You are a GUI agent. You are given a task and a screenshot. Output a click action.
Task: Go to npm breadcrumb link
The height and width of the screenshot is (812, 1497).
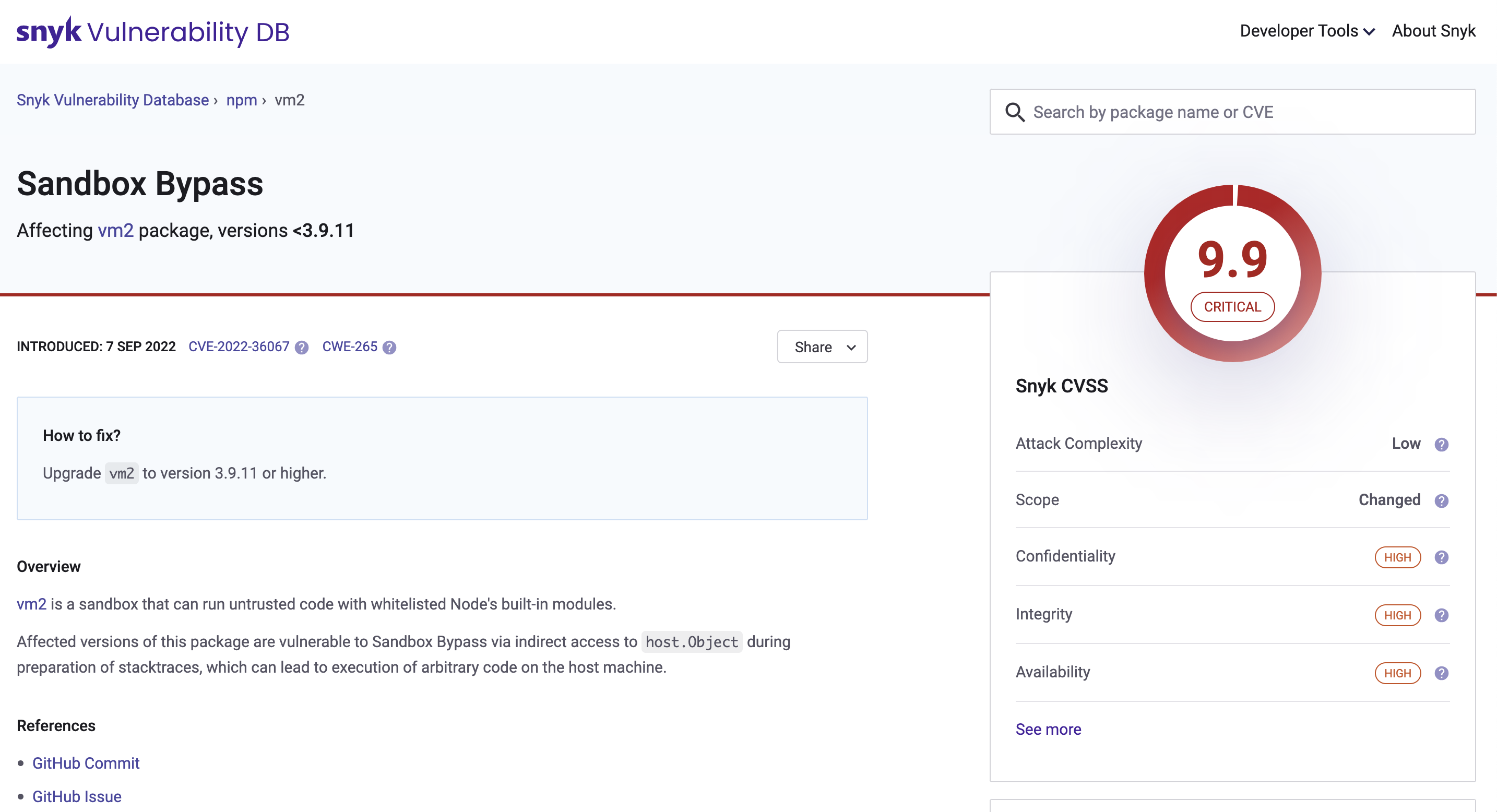(x=242, y=100)
